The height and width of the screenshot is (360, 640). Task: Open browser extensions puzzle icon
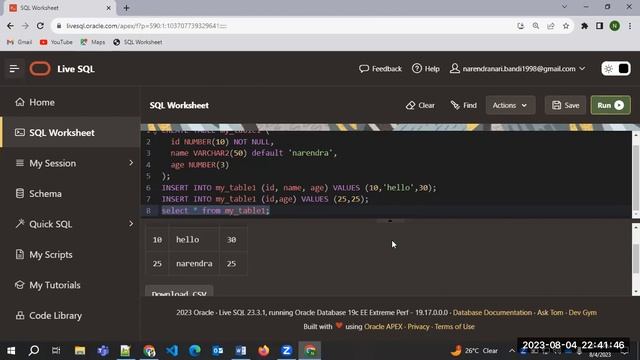coord(584,26)
